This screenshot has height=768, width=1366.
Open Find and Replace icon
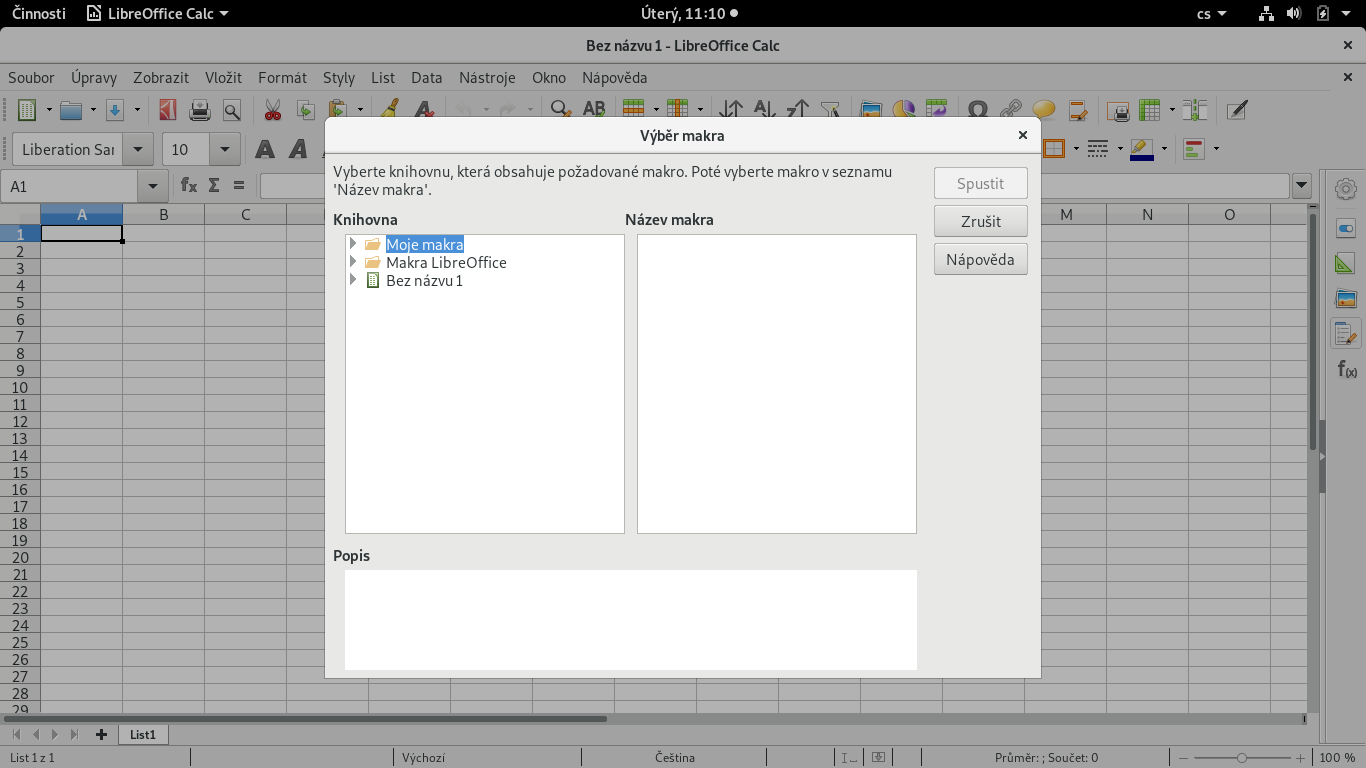click(x=561, y=110)
